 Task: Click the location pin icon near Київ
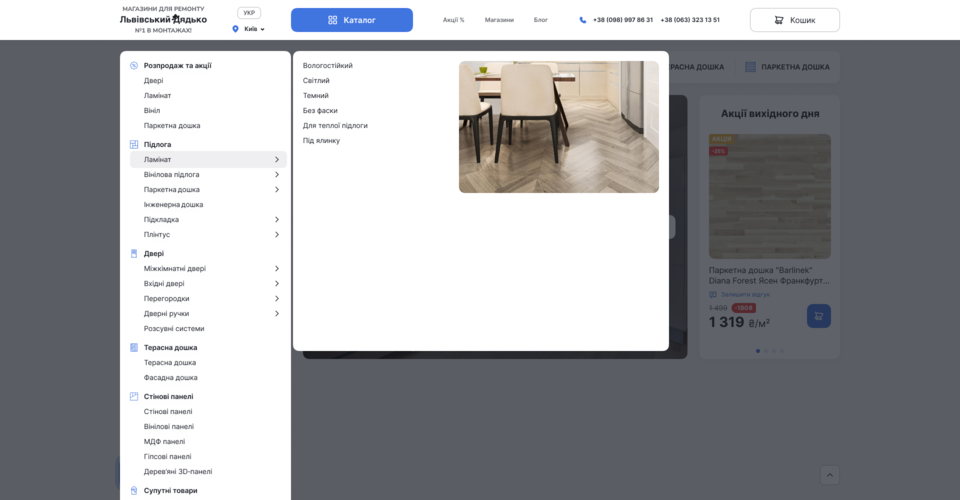point(235,29)
